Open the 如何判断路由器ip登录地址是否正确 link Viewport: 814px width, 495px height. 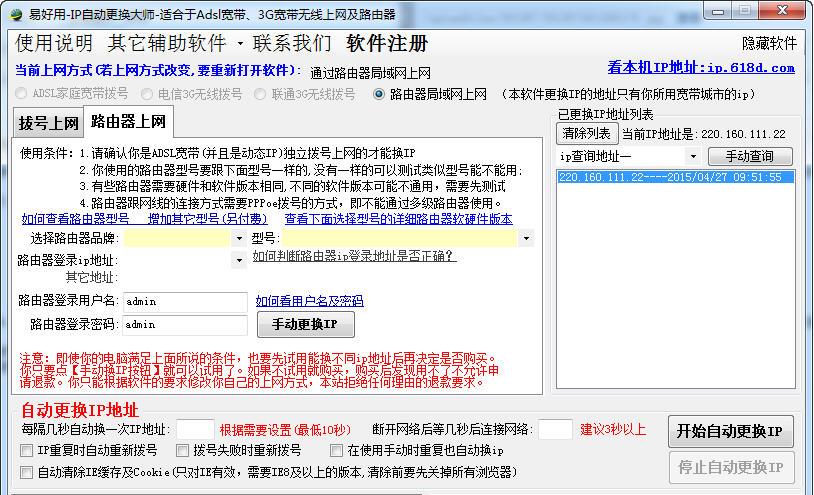click(354, 256)
